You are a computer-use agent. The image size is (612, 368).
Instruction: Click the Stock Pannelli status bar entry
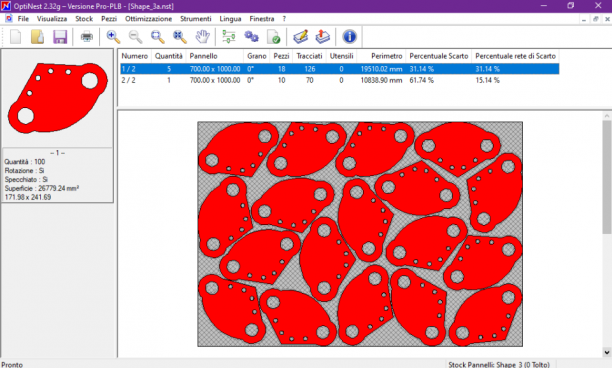click(499, 364)
